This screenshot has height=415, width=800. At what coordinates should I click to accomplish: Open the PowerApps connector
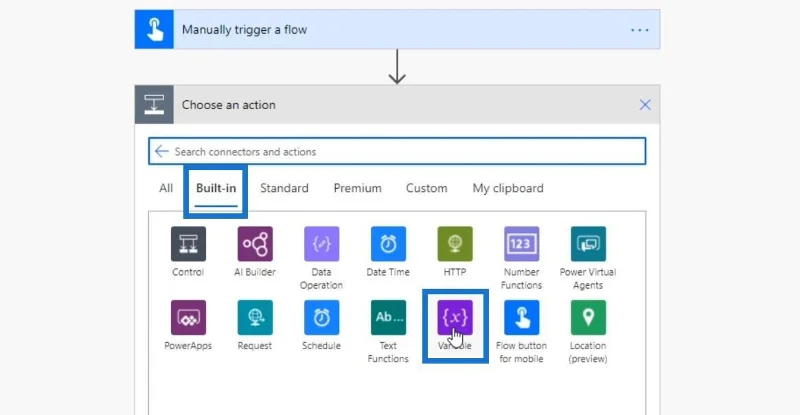188,318
